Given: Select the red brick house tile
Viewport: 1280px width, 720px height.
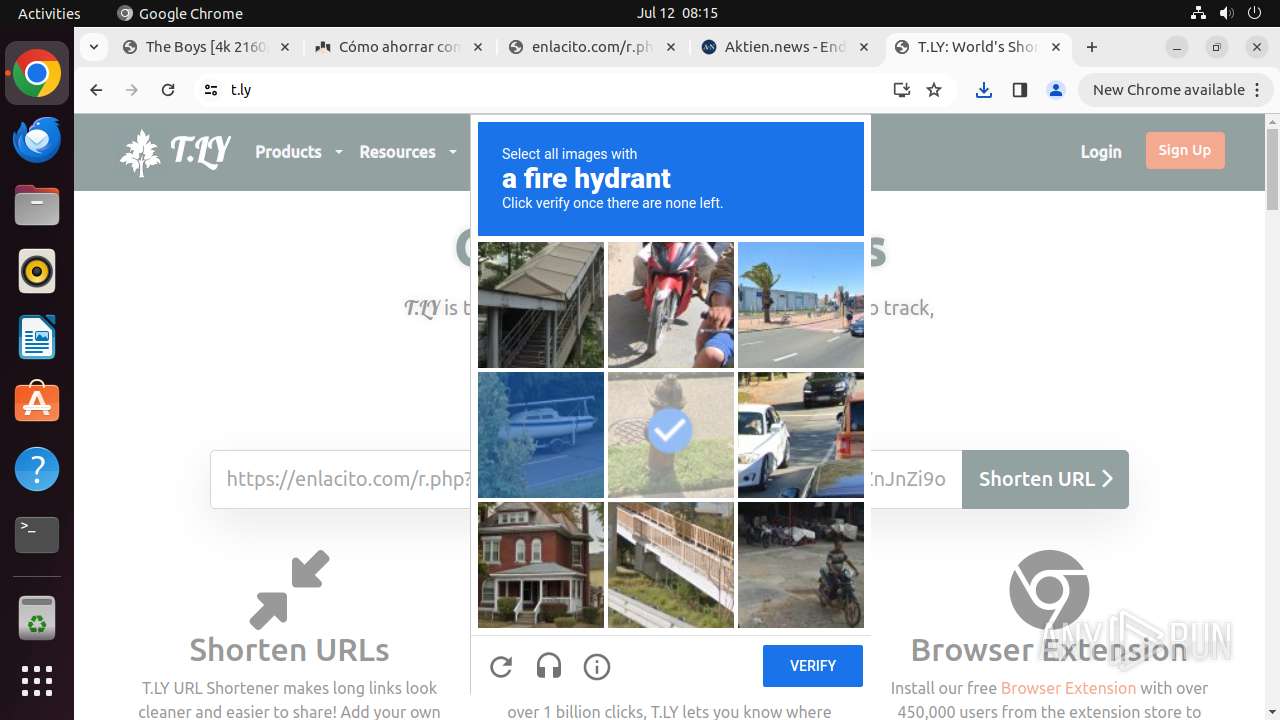Looking at the screenshot, I should point(541,565).
